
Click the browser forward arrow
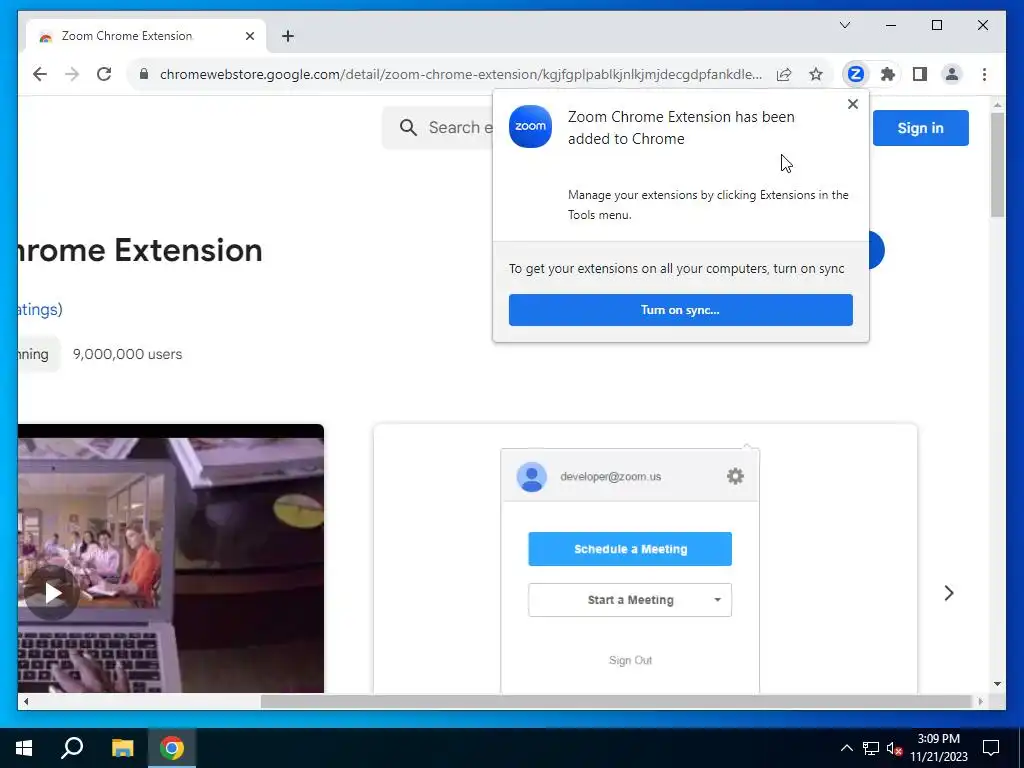[x=72, y=74]
